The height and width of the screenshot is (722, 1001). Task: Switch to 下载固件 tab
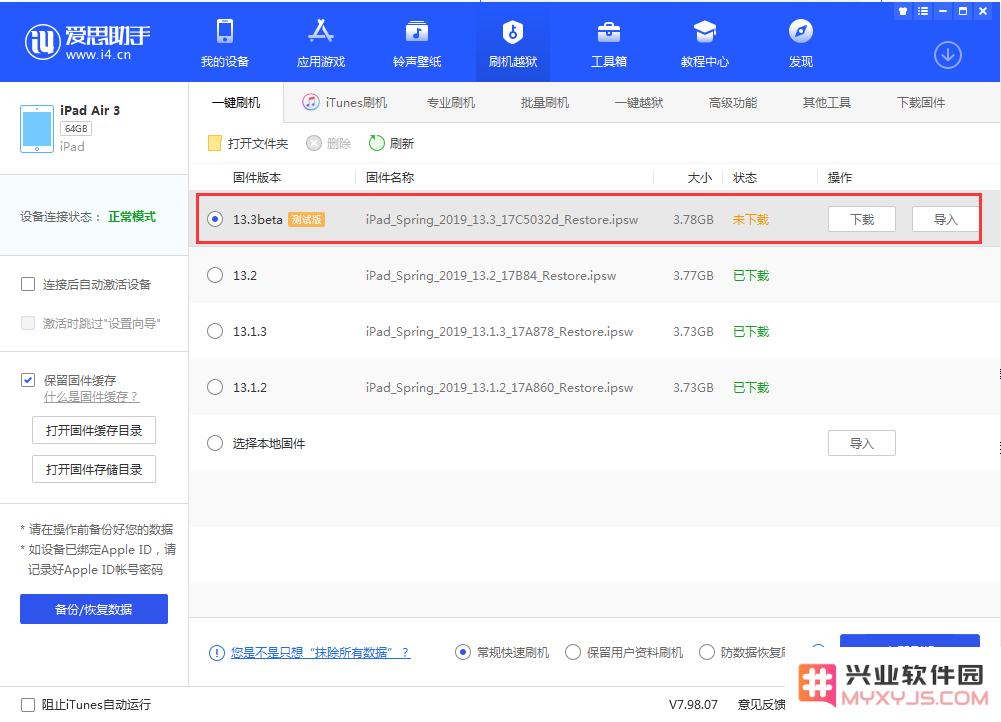click(x=921, y=103)
